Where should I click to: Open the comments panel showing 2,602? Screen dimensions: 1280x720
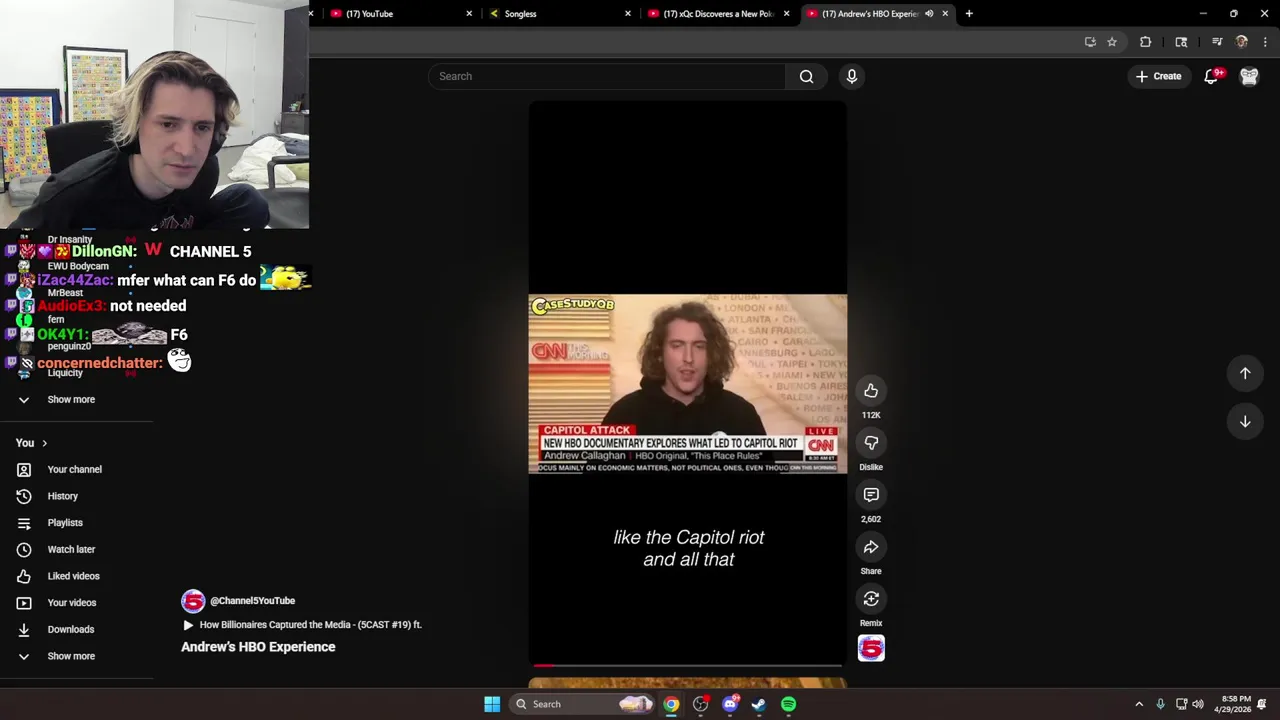871,495
